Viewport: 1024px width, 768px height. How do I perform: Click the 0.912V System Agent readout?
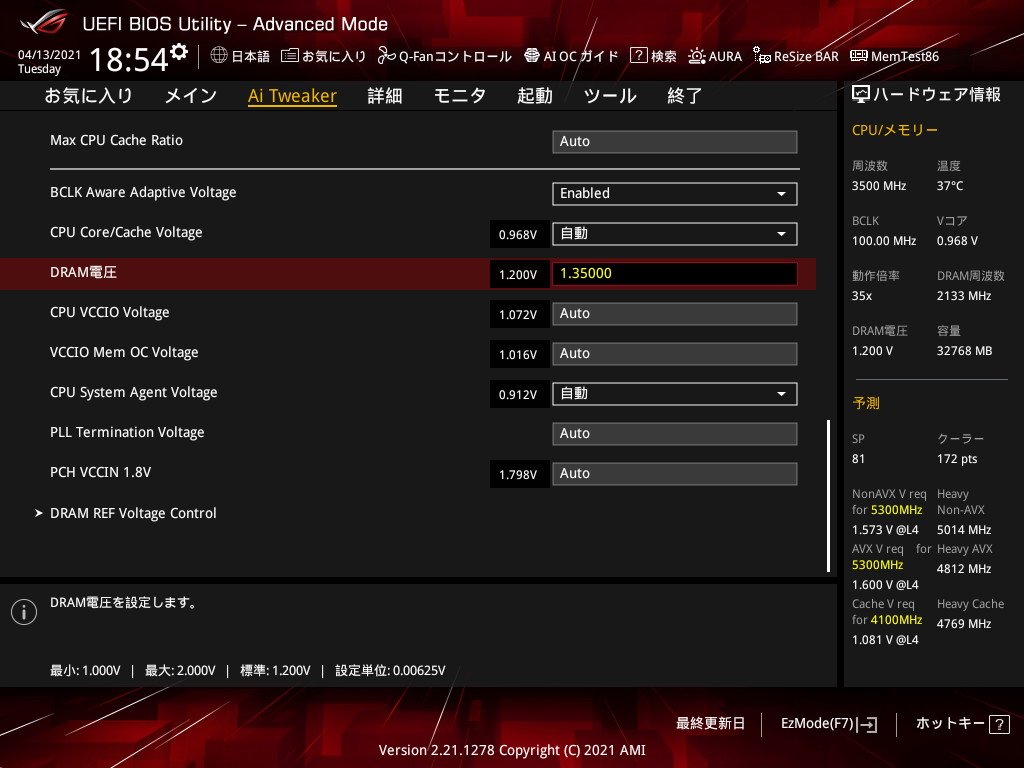click(518, 394)
